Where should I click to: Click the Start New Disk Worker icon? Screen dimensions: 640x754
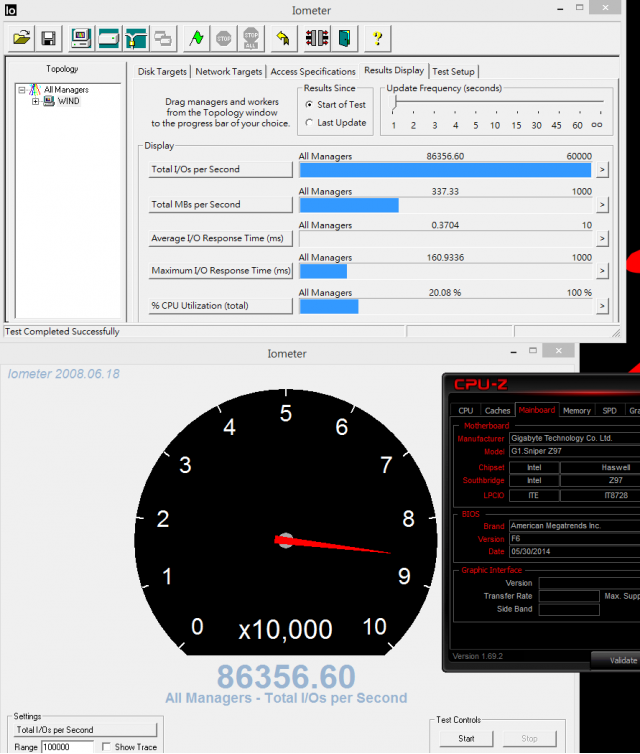[109, 39]
